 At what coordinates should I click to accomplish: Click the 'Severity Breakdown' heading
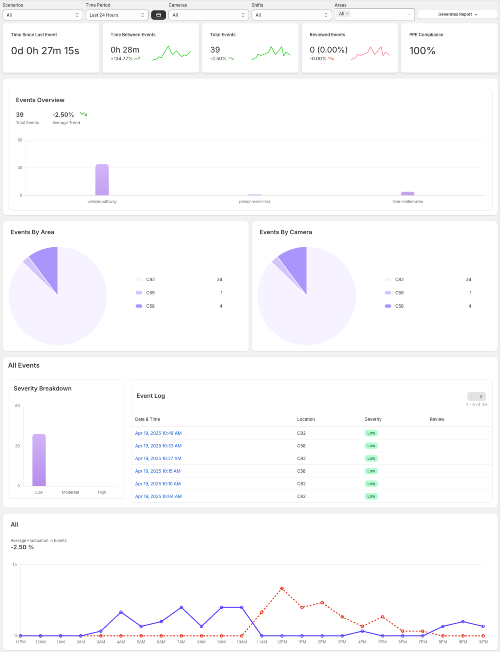(x=42, y=388)
